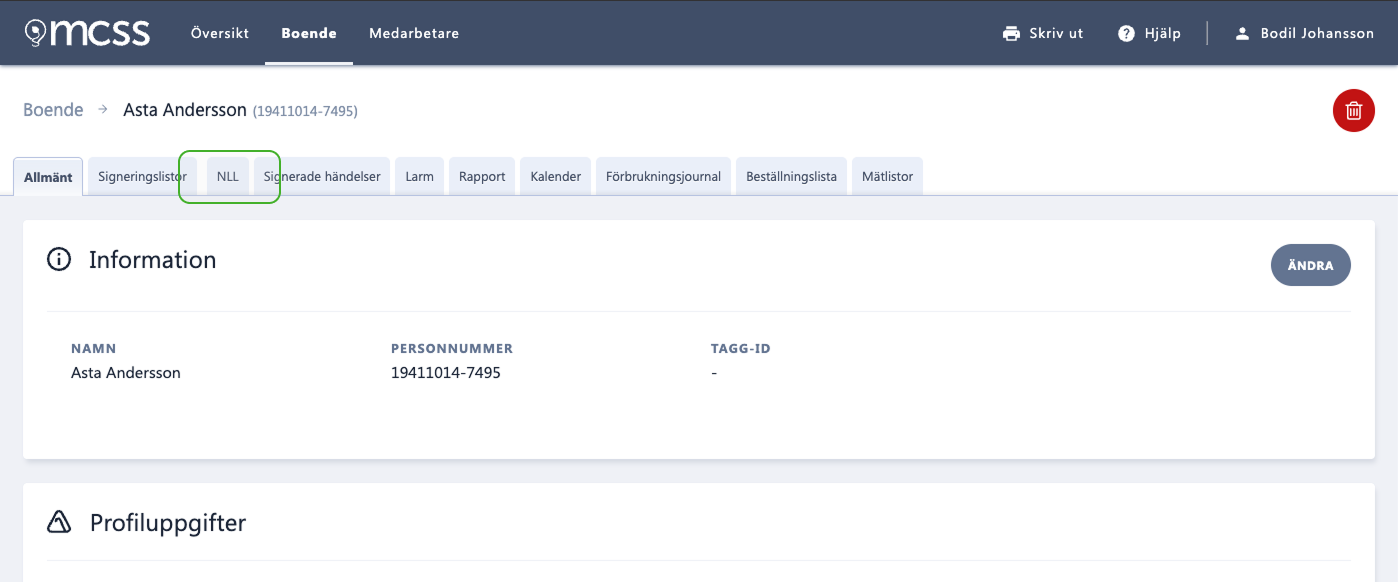The image size is (1398, 582).
Task: Click the Profiluppgifter triangle icon
Action: pyautogui.click(x=59, y=522)
